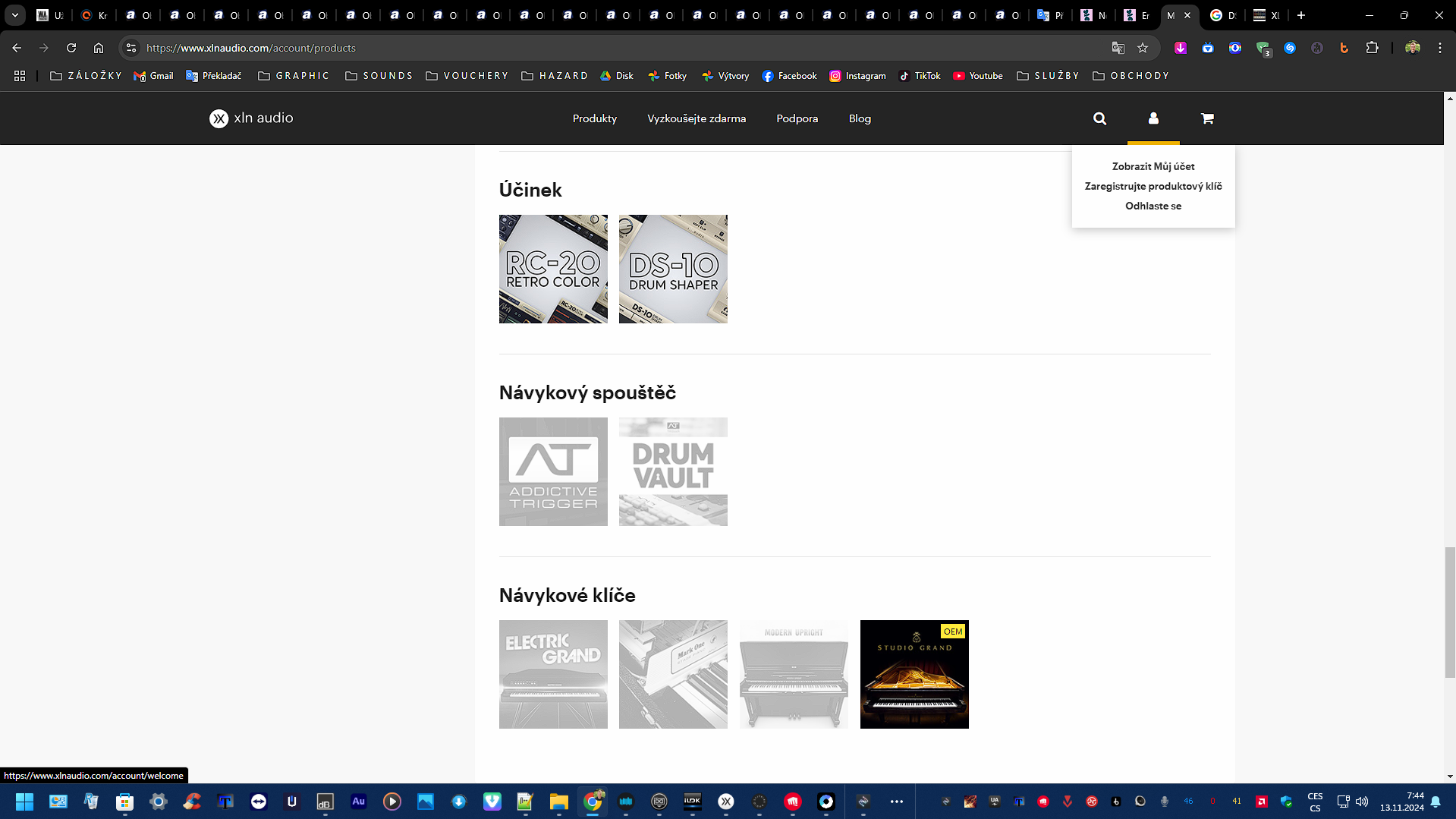Expand the SLUŽBY bookmark folder
The image size is (1456, 819).
(1048, 76)
